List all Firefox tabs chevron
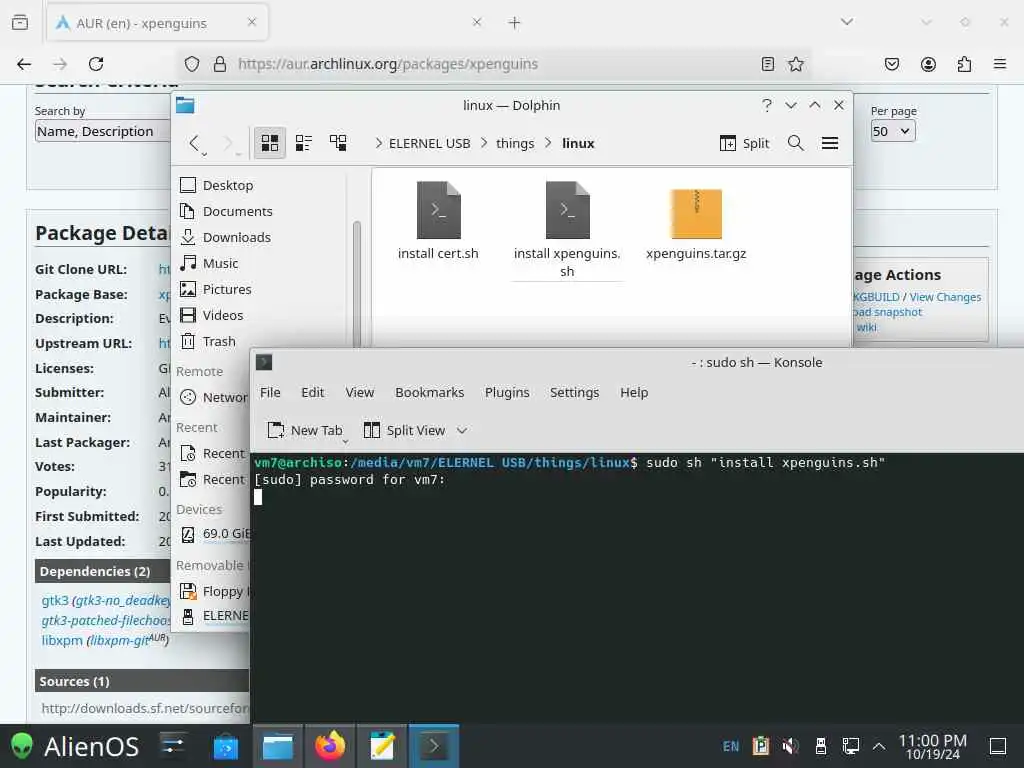The image size is (1024, 768). coord(847,22)
